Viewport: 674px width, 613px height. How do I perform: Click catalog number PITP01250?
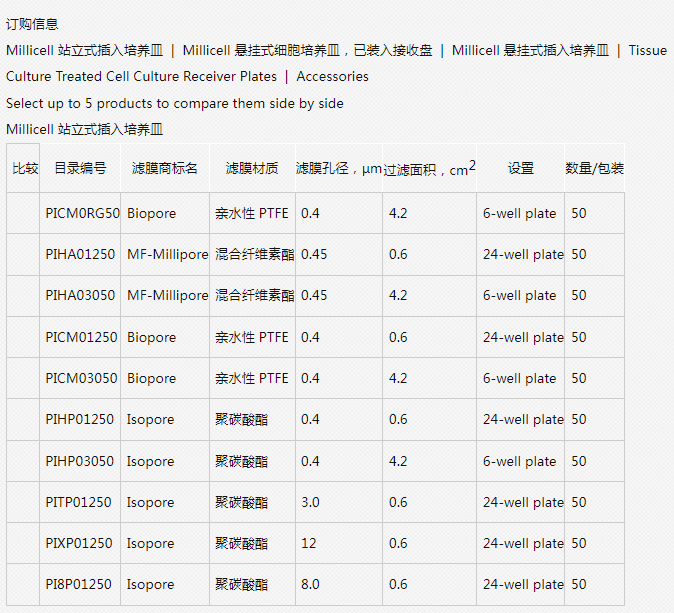point(78,502)
